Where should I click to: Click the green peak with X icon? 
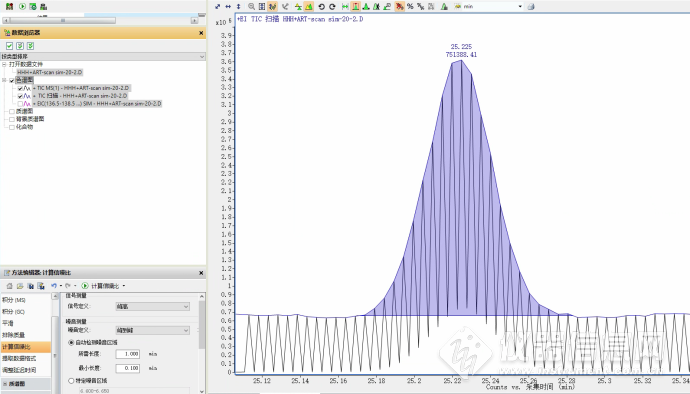[x=376, y=7]
